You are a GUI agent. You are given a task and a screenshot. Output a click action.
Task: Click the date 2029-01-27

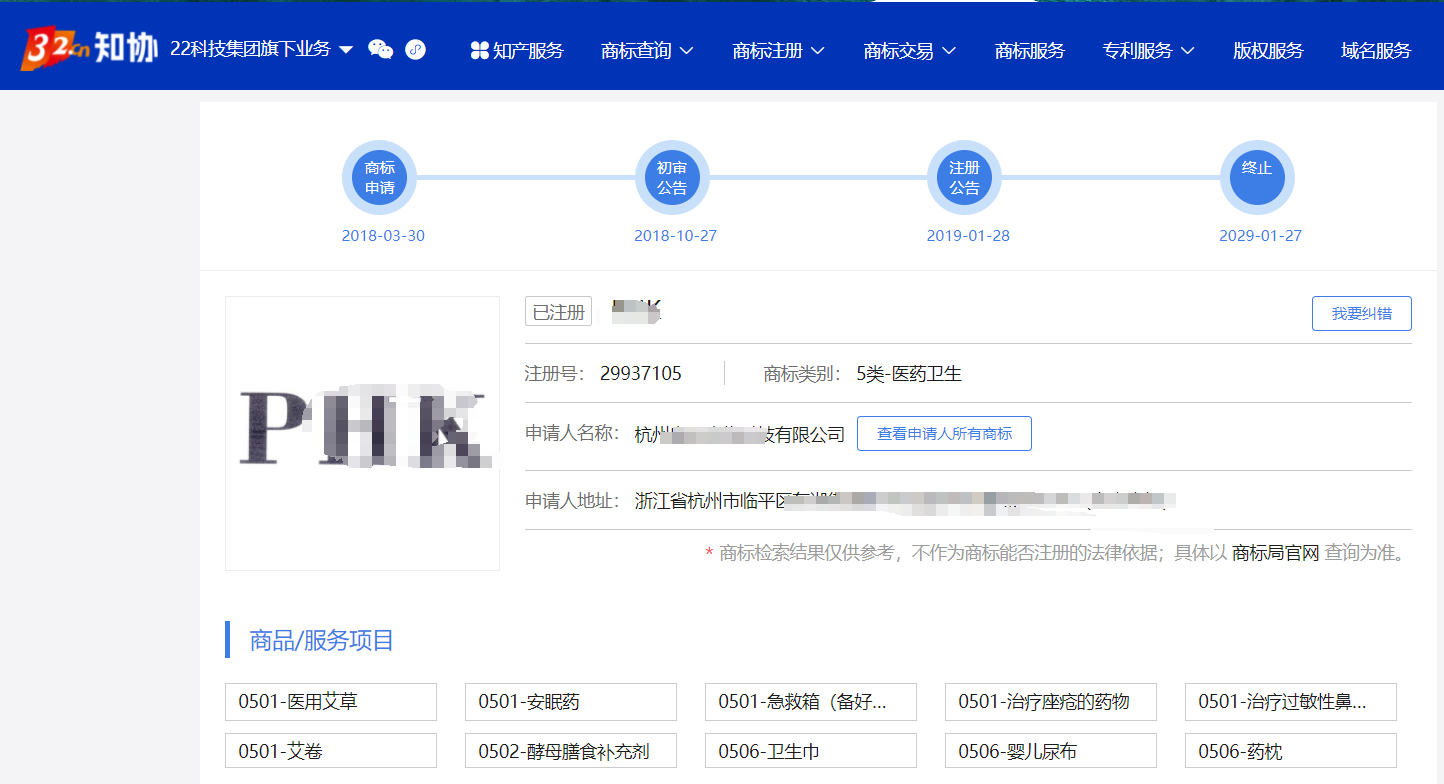pyautogui.click(x=1260, y=236)
